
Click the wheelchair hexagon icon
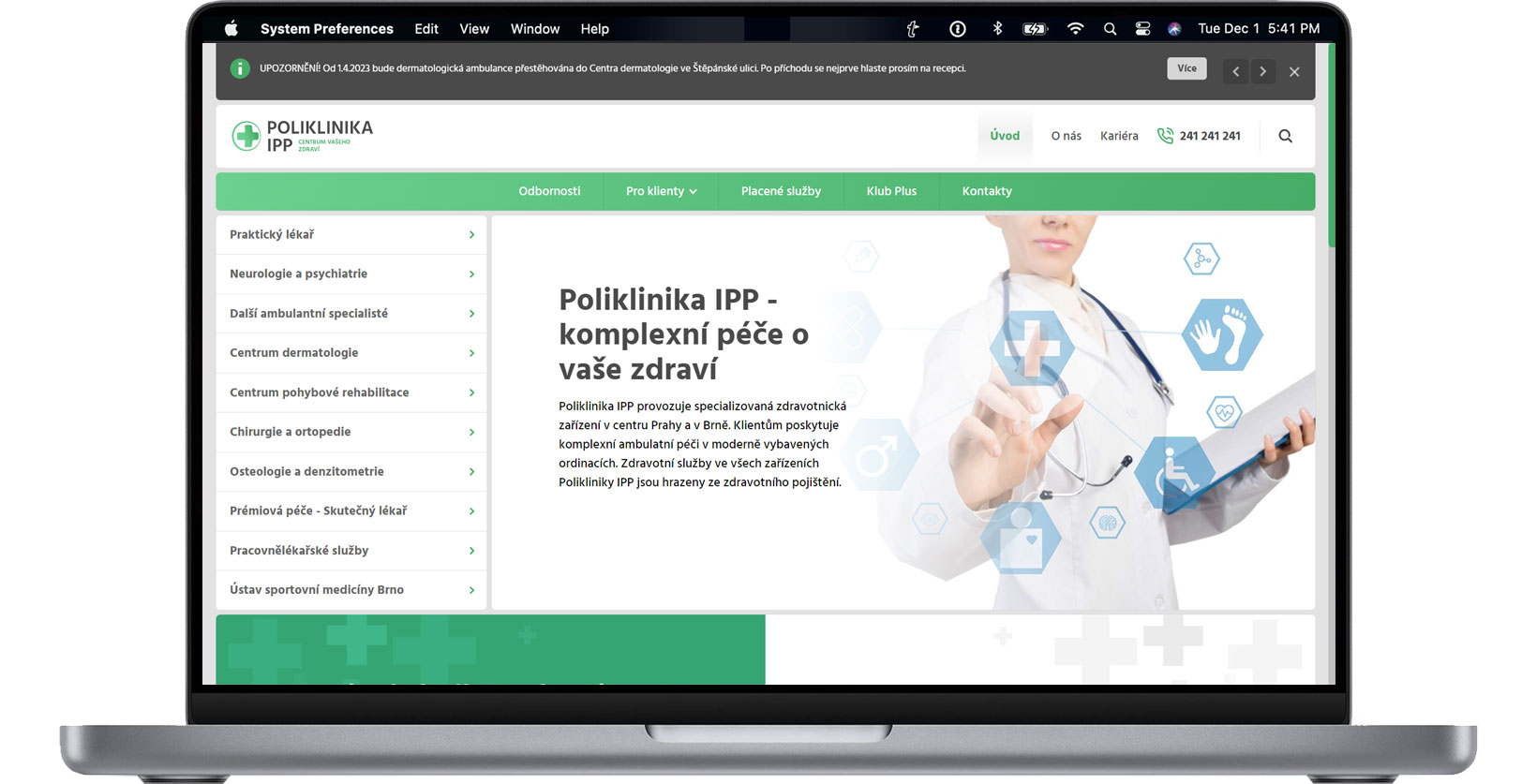click(x=1175, y=473)
